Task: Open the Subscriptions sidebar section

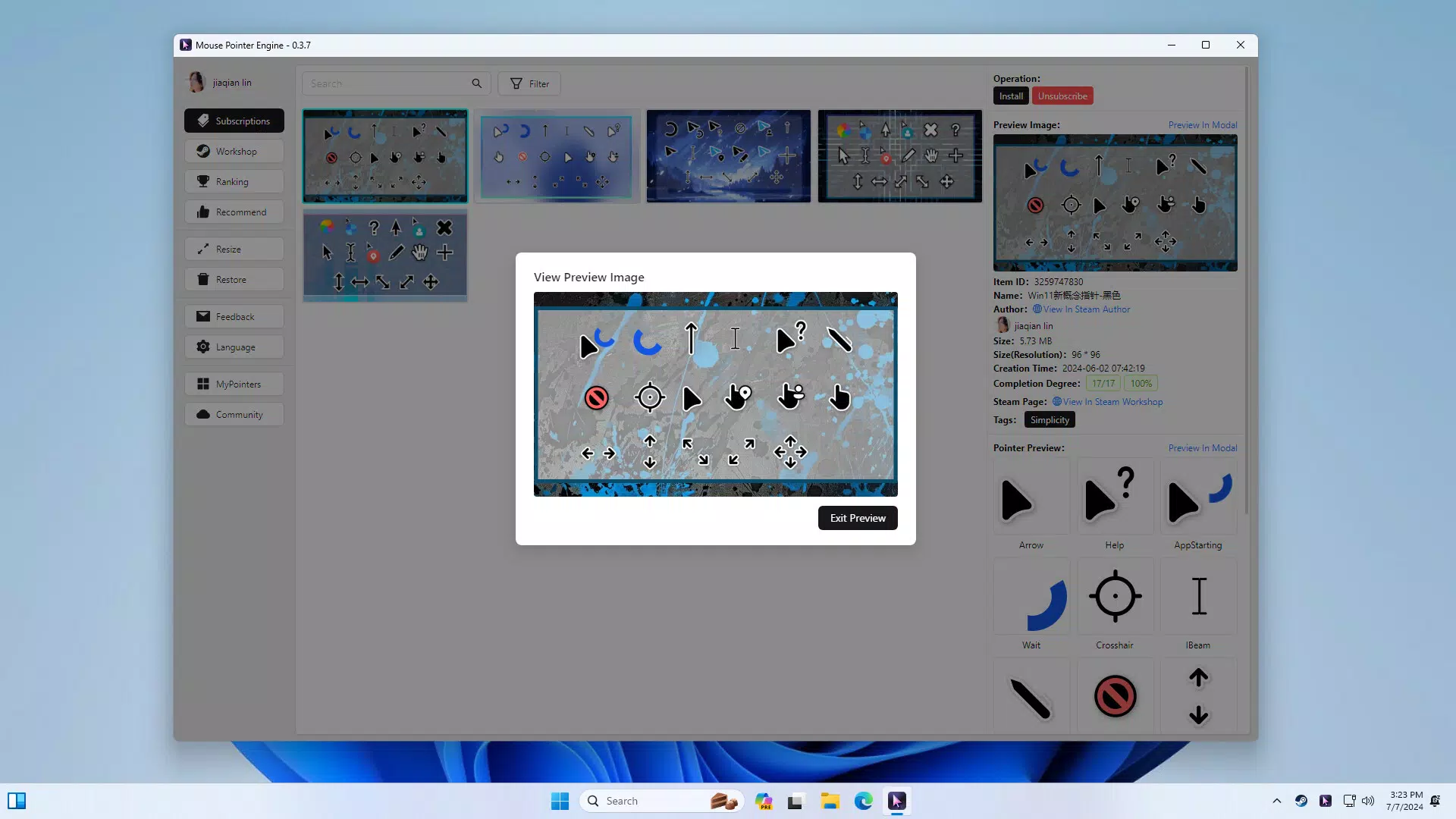Action: point(234,121)
